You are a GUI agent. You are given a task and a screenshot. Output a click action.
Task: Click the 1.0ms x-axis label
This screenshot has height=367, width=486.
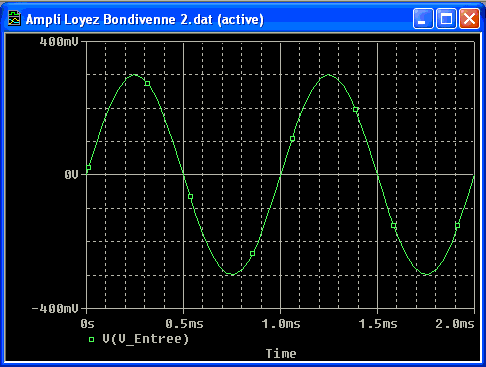tap(281, 324)
